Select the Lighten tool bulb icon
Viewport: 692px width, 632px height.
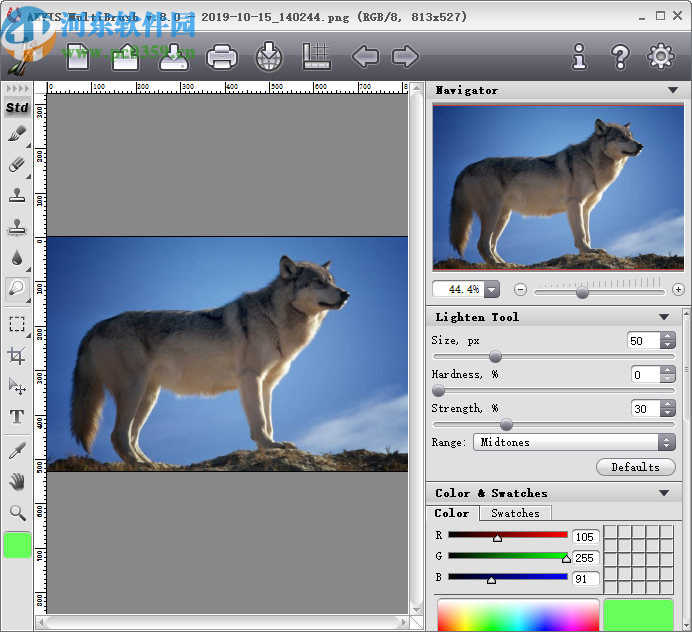pyautogui.click(x=17, y=289)
